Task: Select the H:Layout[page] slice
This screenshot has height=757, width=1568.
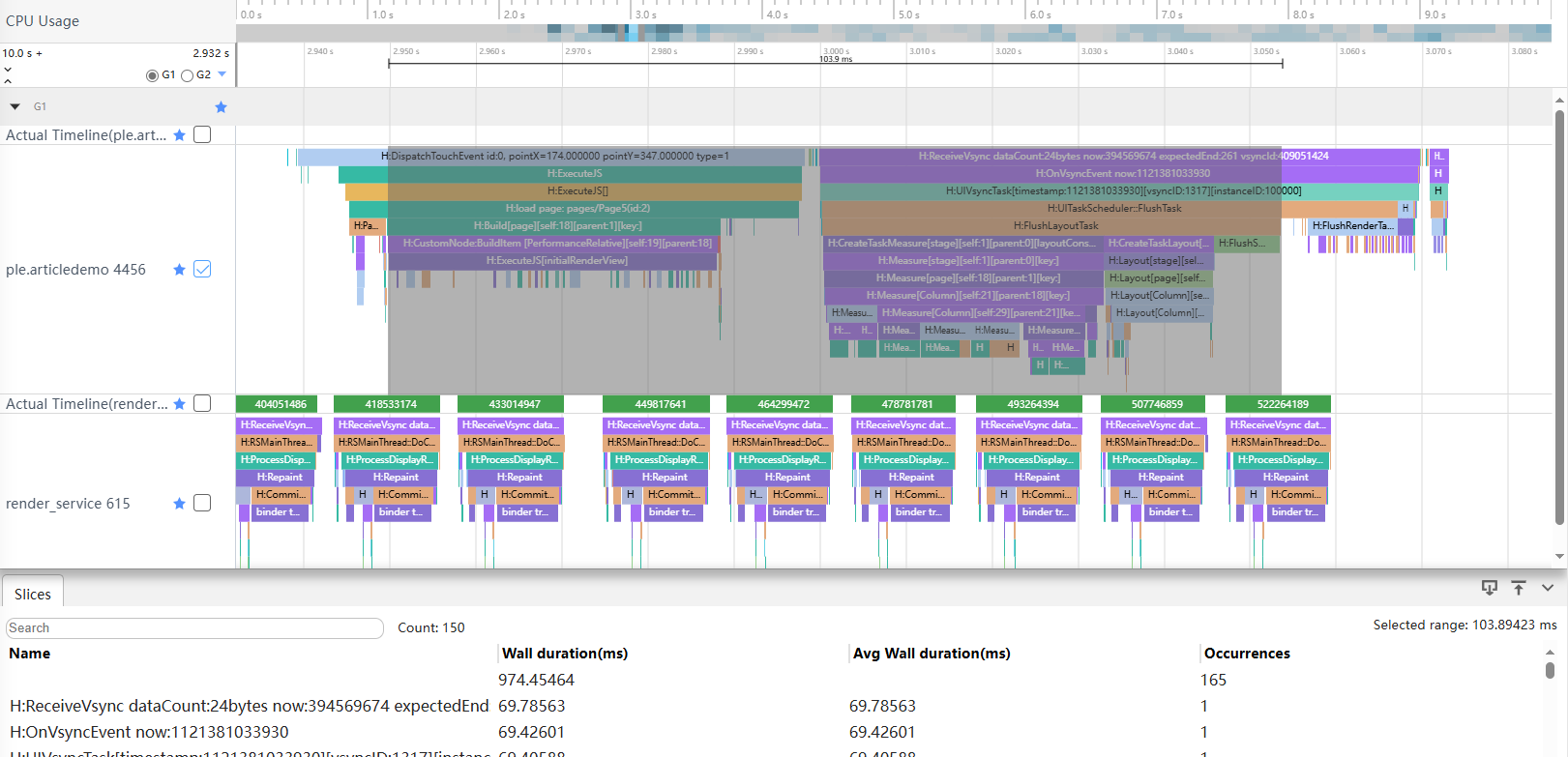Action: [1158, 277]
